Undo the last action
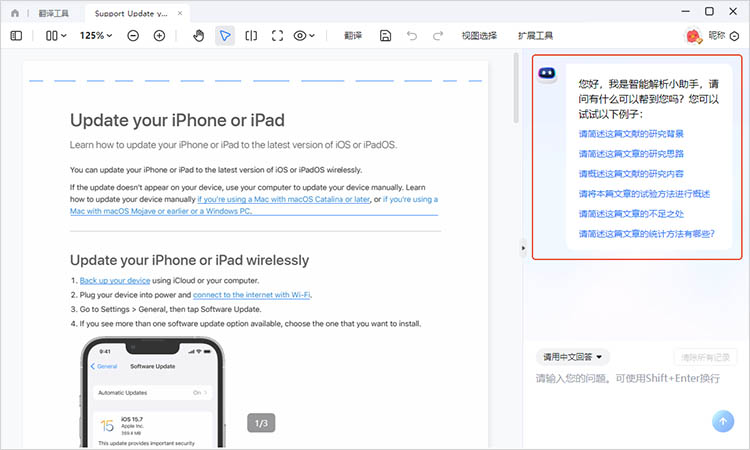 click(x=412, y=35)
